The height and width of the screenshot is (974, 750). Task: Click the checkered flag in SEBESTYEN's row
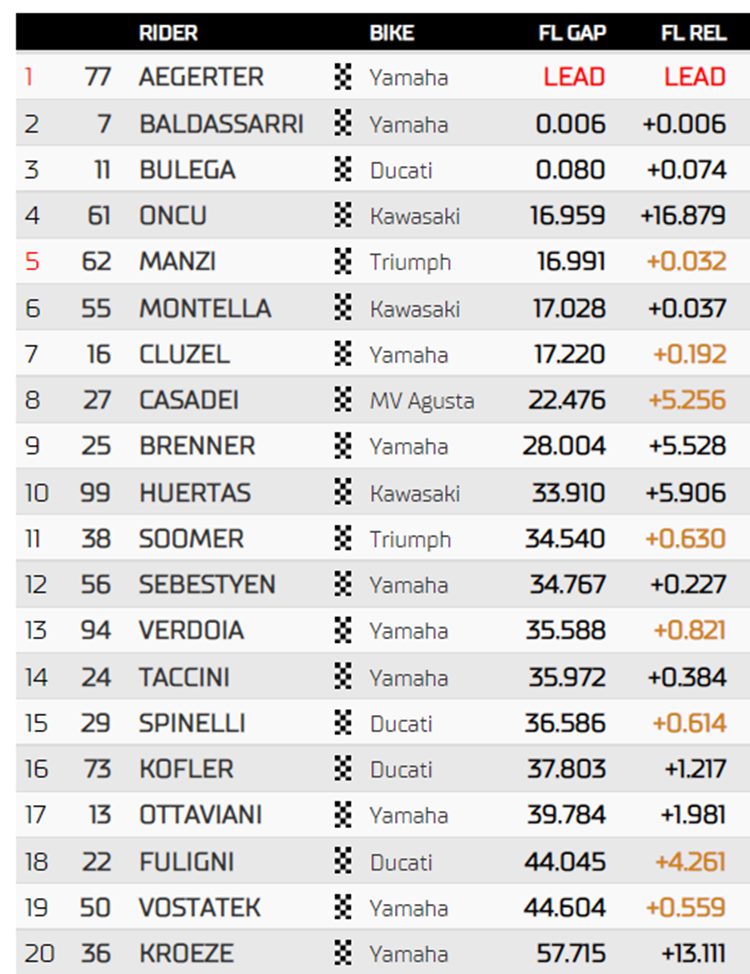[343, 585]
